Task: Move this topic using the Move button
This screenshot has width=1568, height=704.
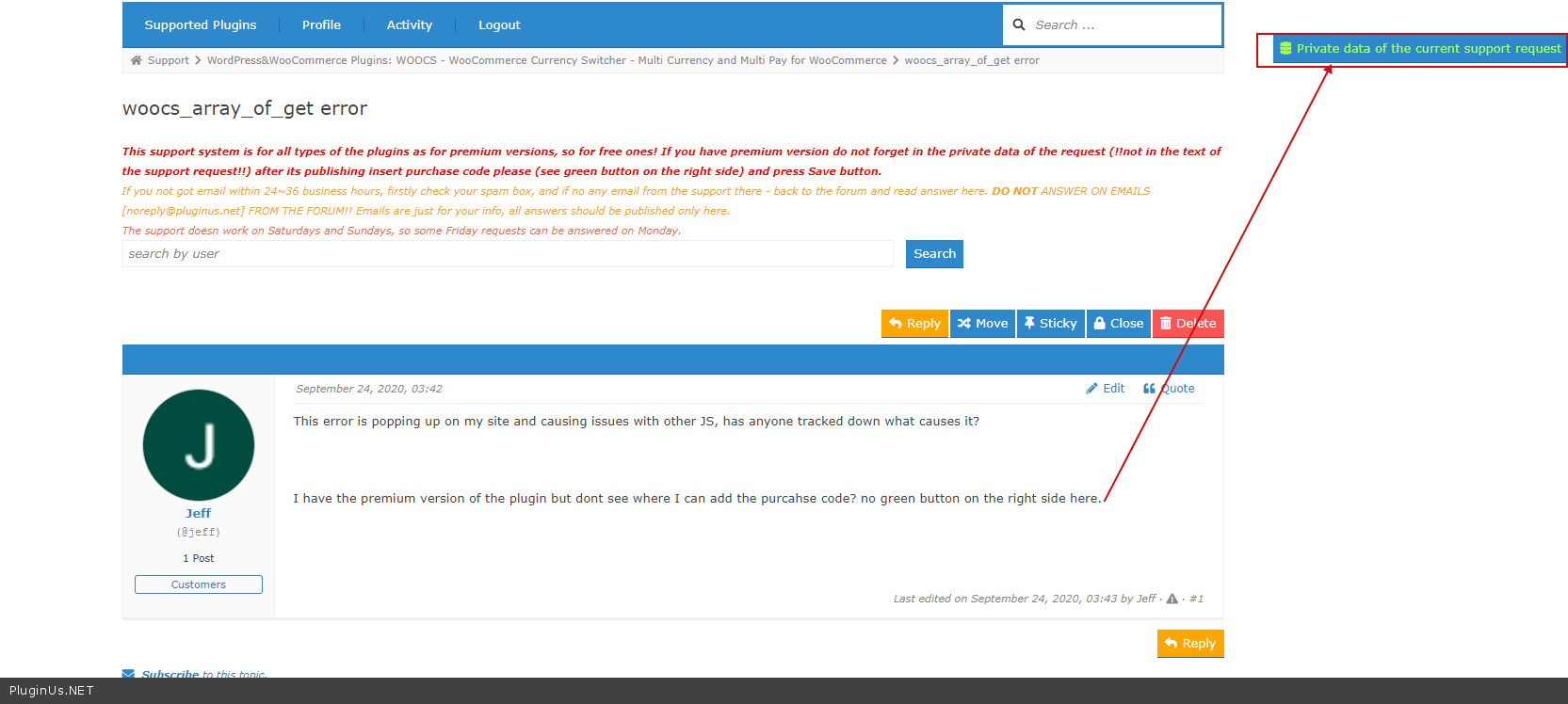Action: 982,324
